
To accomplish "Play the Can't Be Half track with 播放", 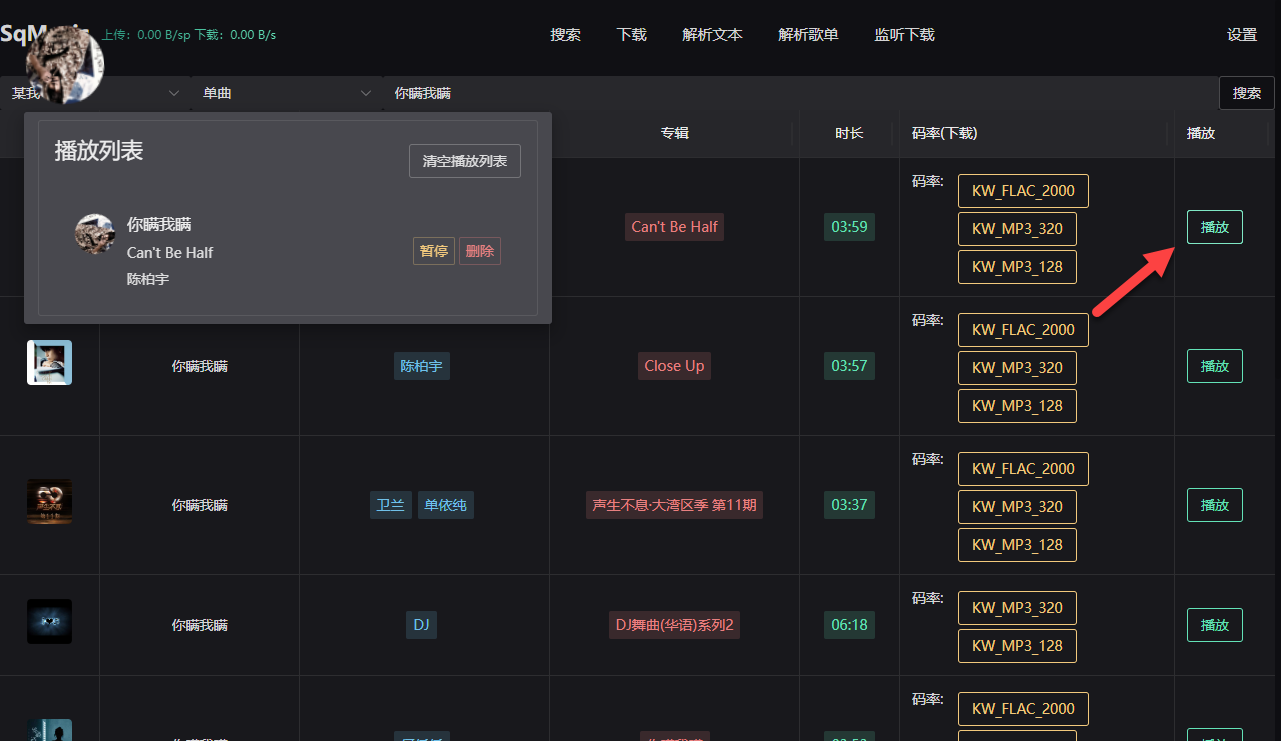I will (1215, 227).
